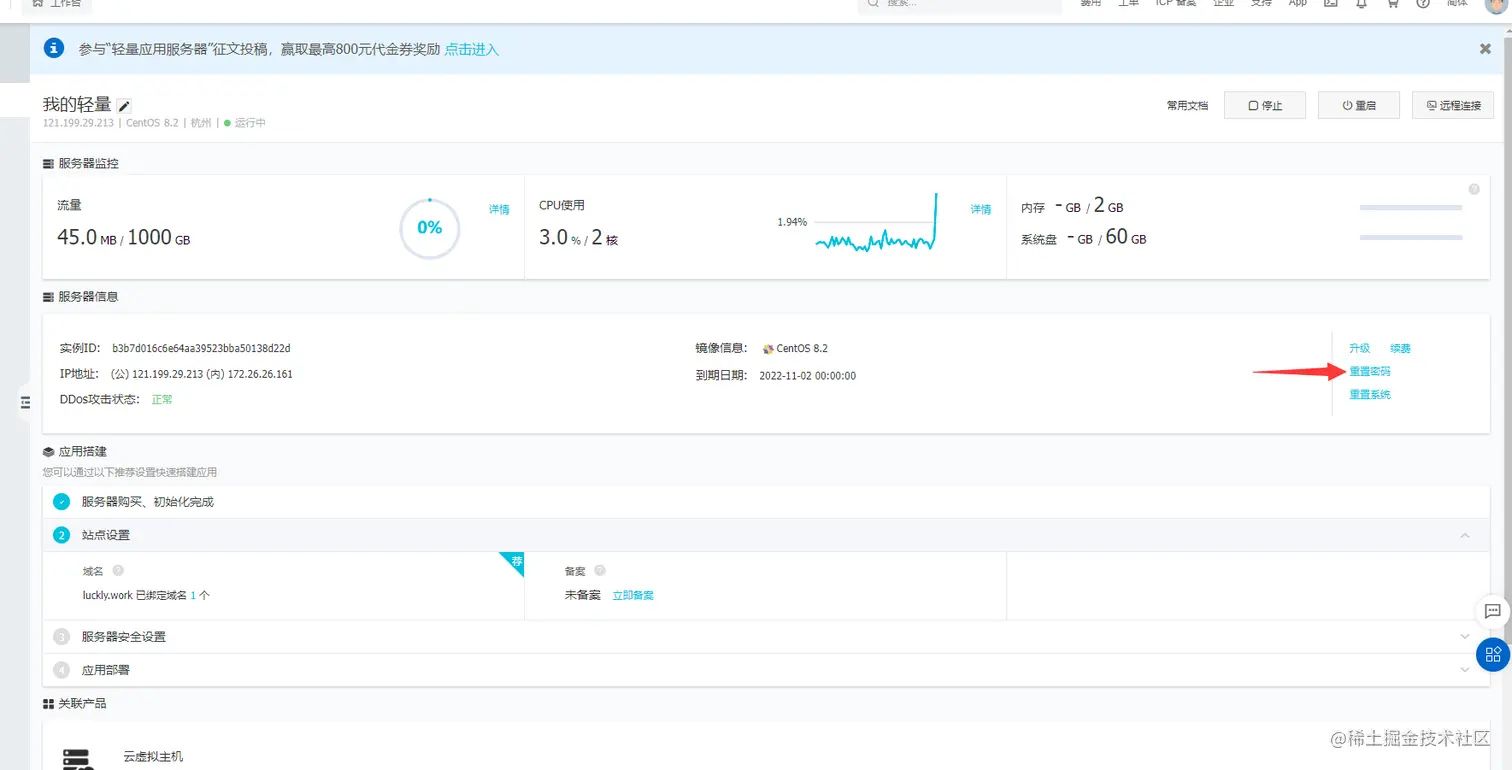Close the blue promotion banner
The height and width of the screenshot is (770, 1512).
1485,48
